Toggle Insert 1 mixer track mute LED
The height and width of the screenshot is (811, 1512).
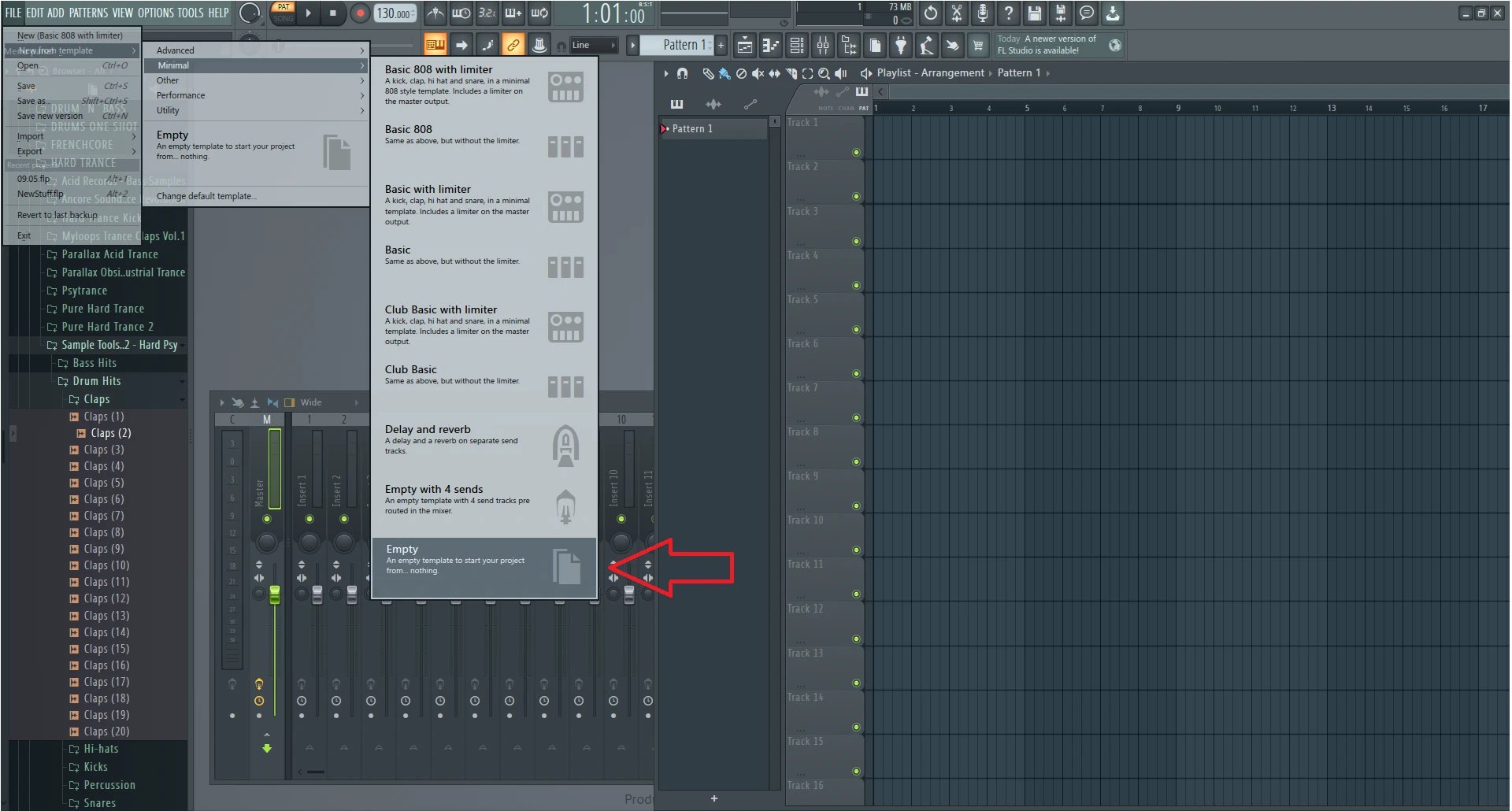click(x=309, y=520)
